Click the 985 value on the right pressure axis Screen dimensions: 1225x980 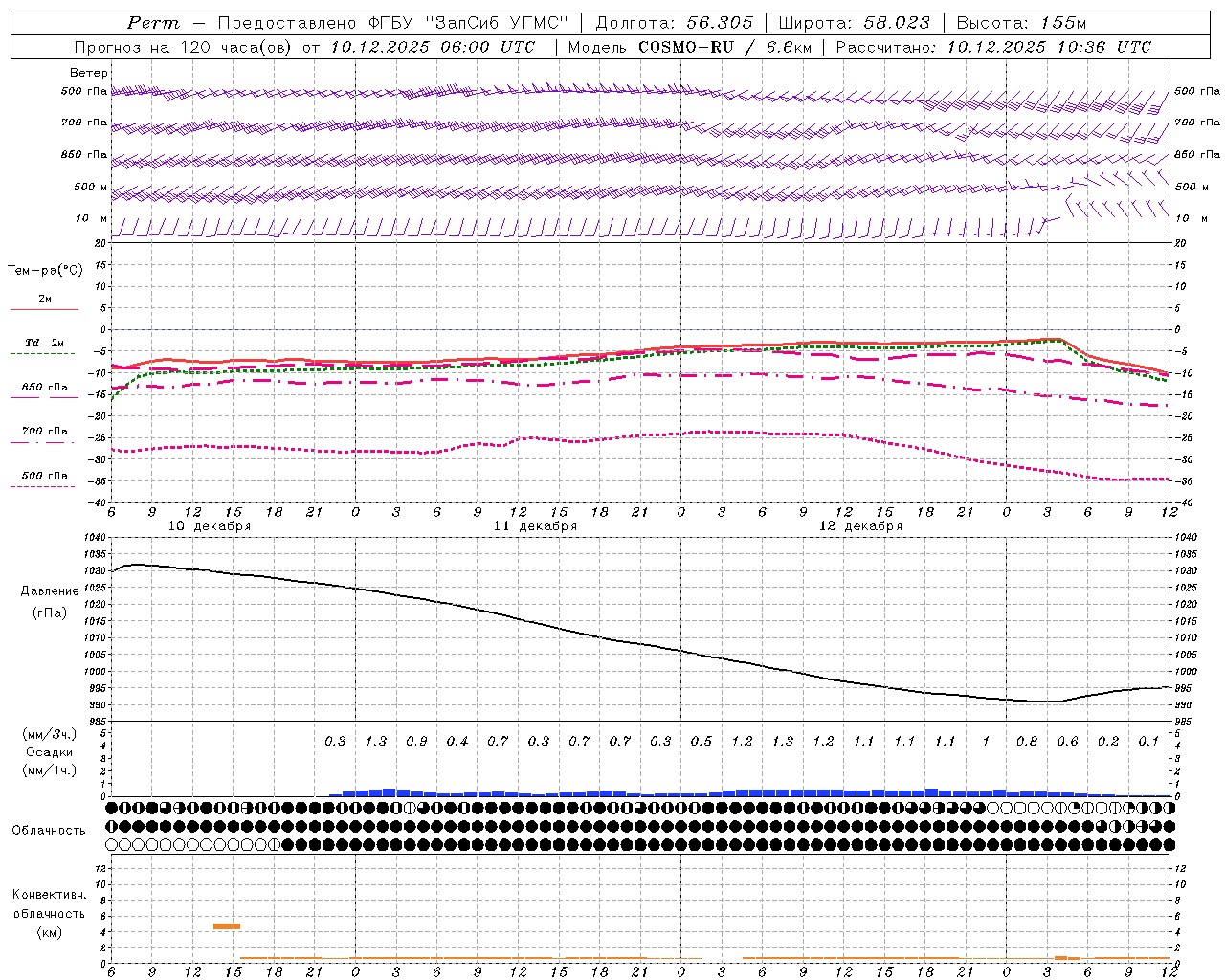[1183, 722]
